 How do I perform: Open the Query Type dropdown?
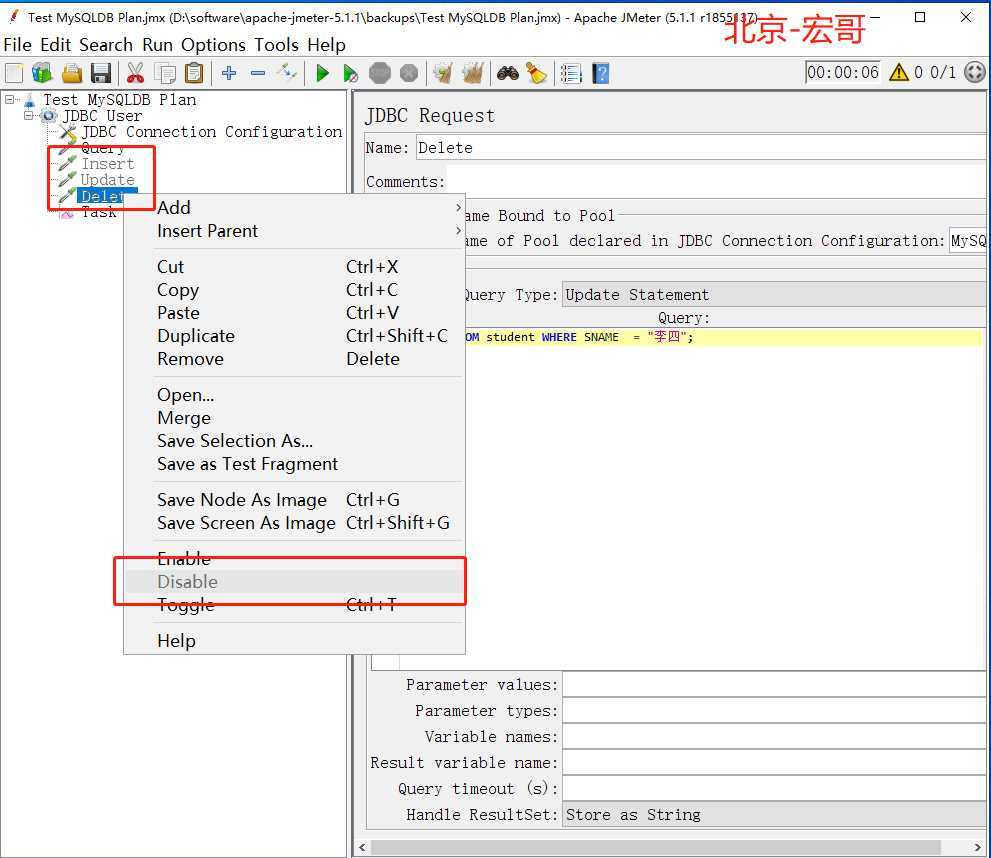(x=775, y=294)
